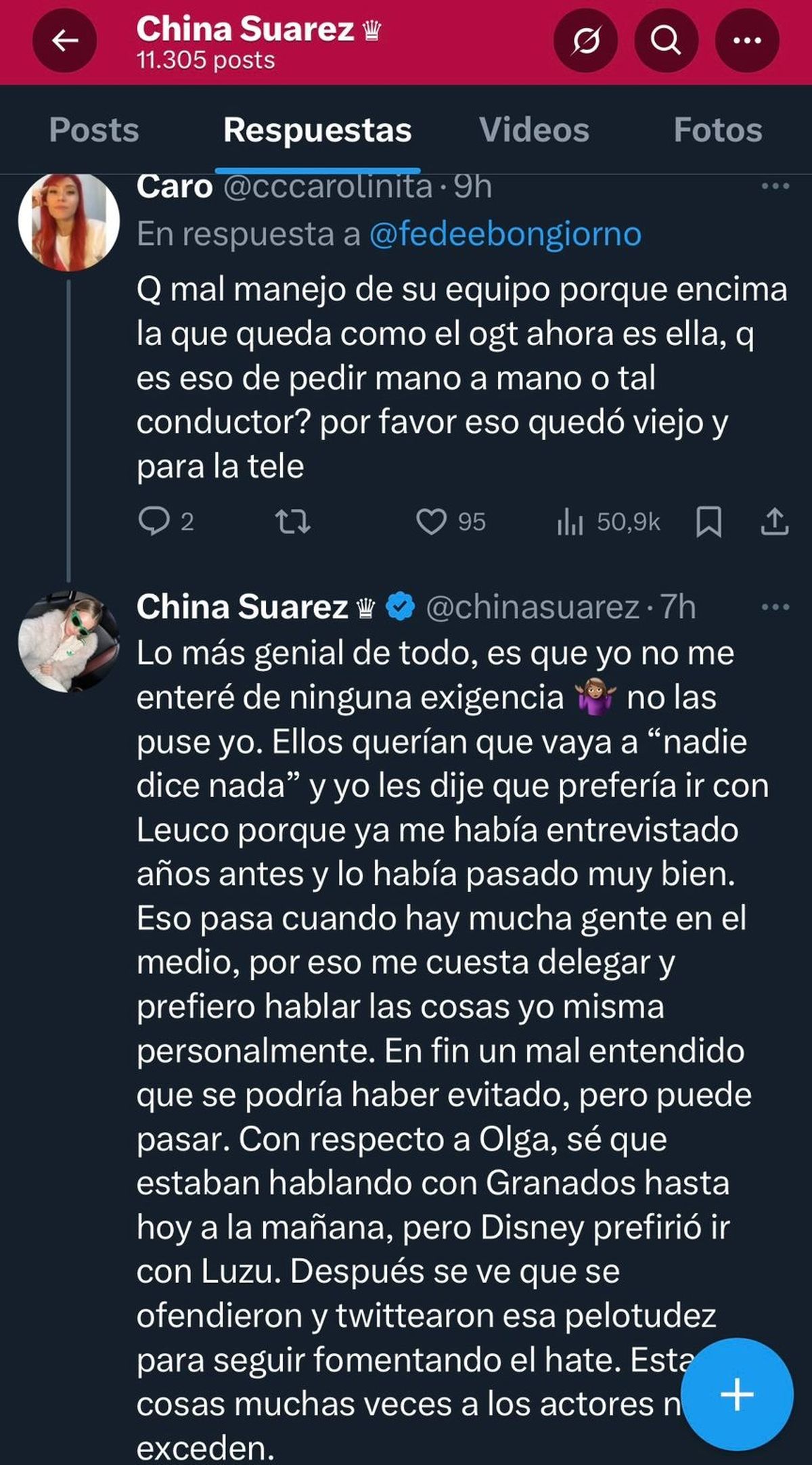Share Caro's post via upload icon

tap(774, 522)
